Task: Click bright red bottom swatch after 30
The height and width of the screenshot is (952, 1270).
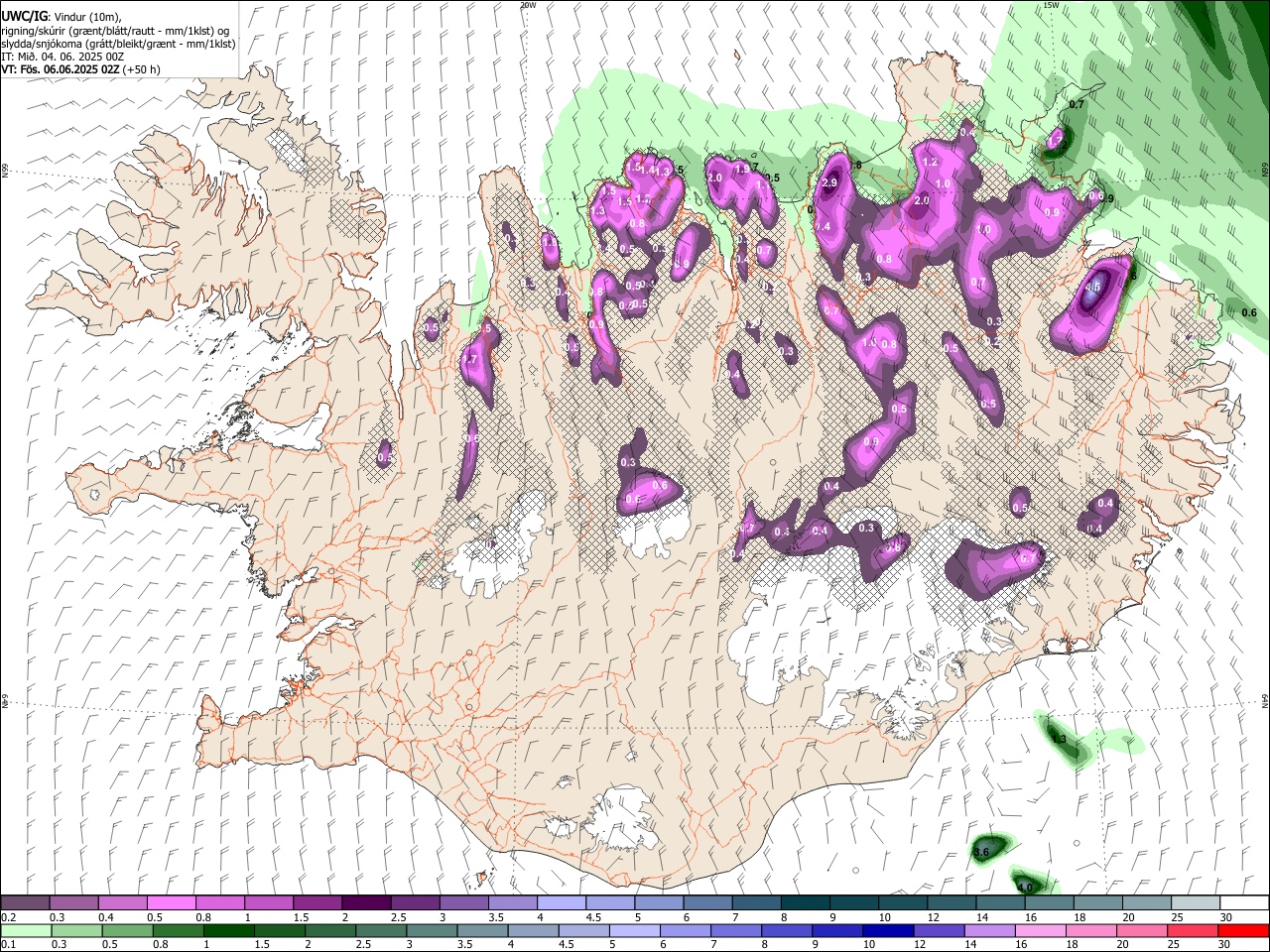Action: (1242, 930)
